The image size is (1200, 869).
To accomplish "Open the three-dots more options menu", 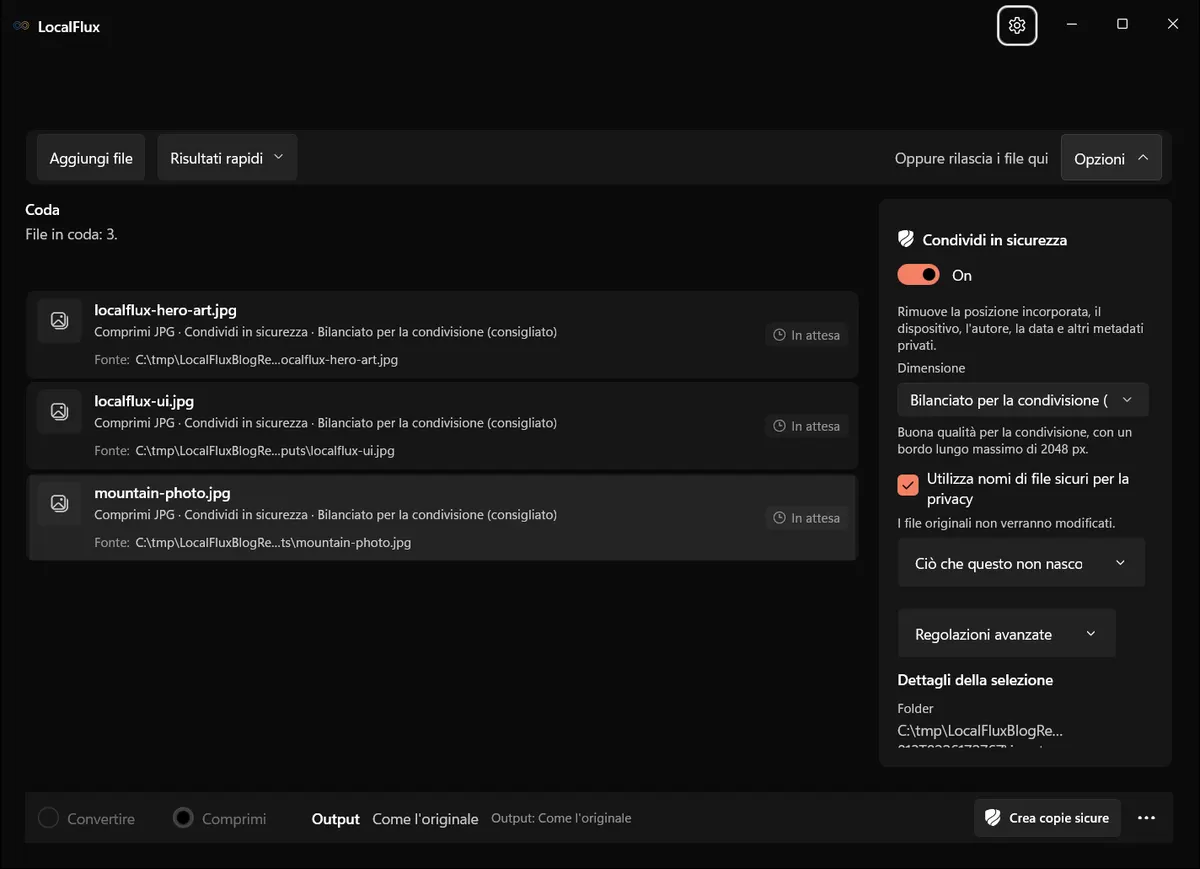I will [x=1146, y=818].
